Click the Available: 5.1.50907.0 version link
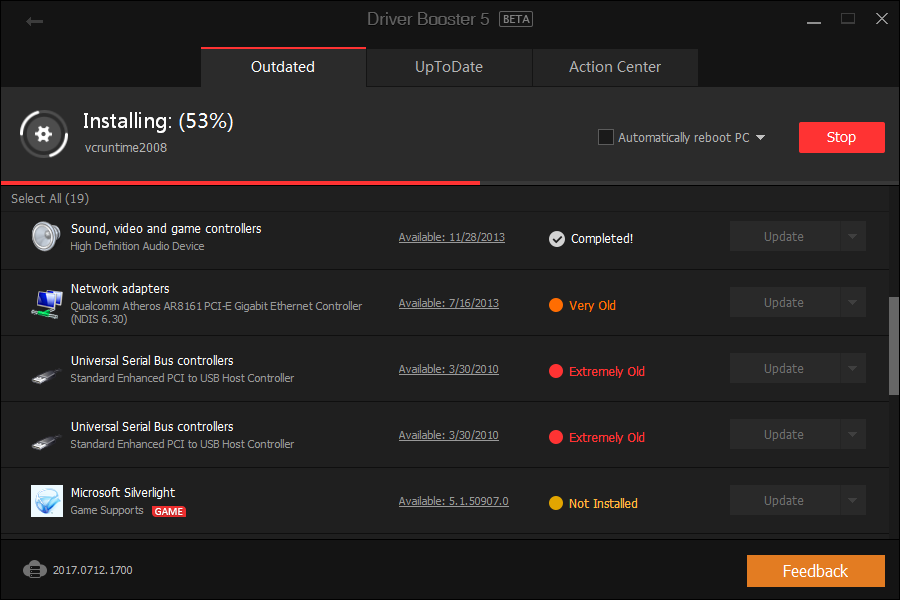The width and height of the screenshot is (900, 600). click(x=453, y=501)
